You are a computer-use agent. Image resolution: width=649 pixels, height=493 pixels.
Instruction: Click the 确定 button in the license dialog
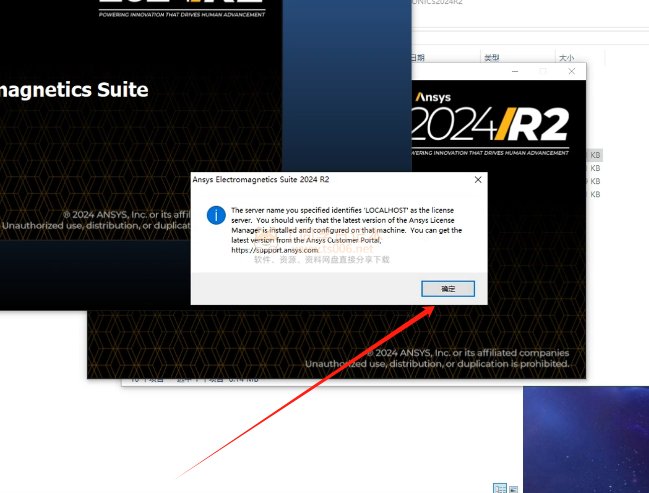[x=448, y=289]
